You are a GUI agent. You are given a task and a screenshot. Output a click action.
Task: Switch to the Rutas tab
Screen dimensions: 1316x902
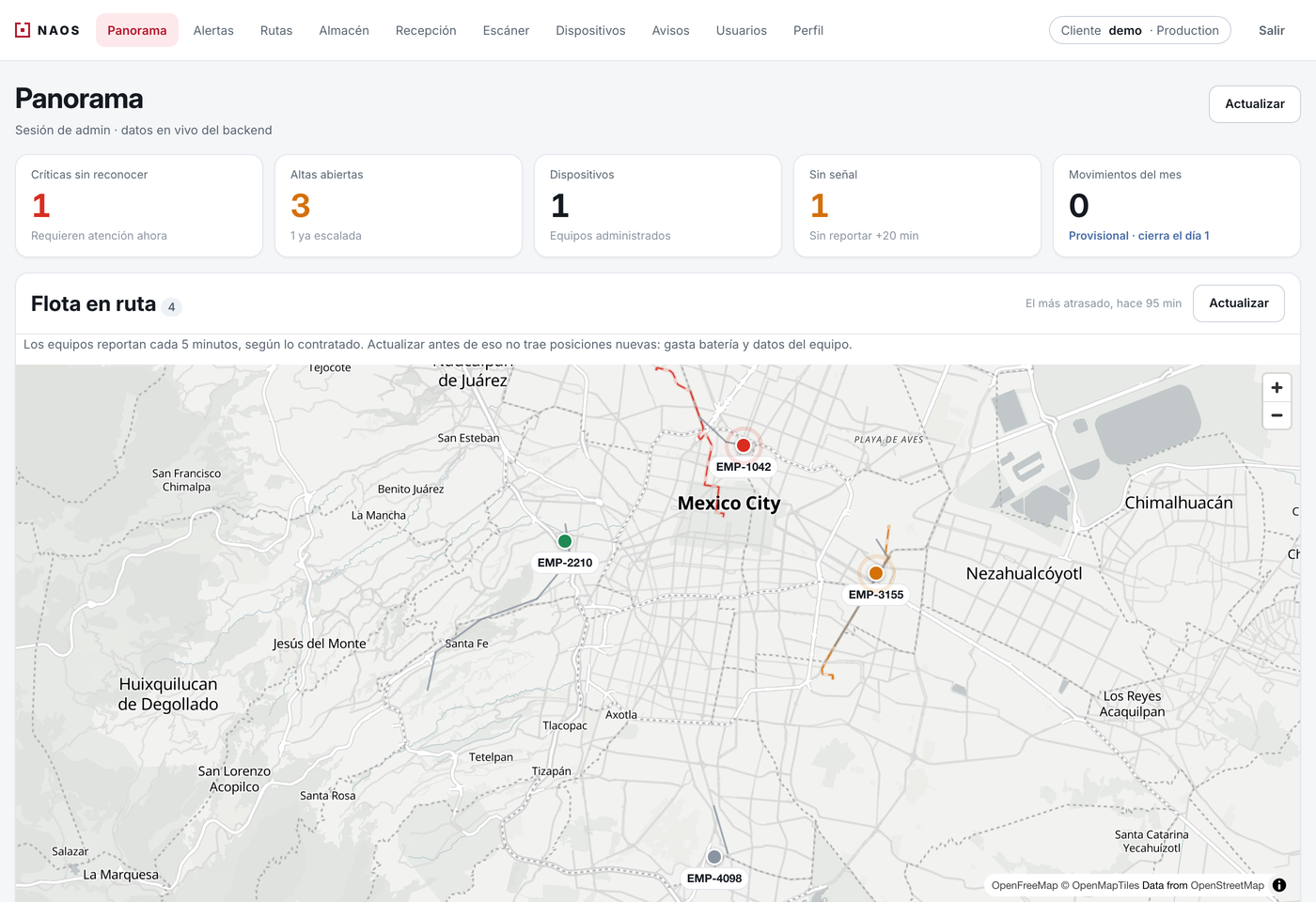pyautogui.click(x=276, y=30)
